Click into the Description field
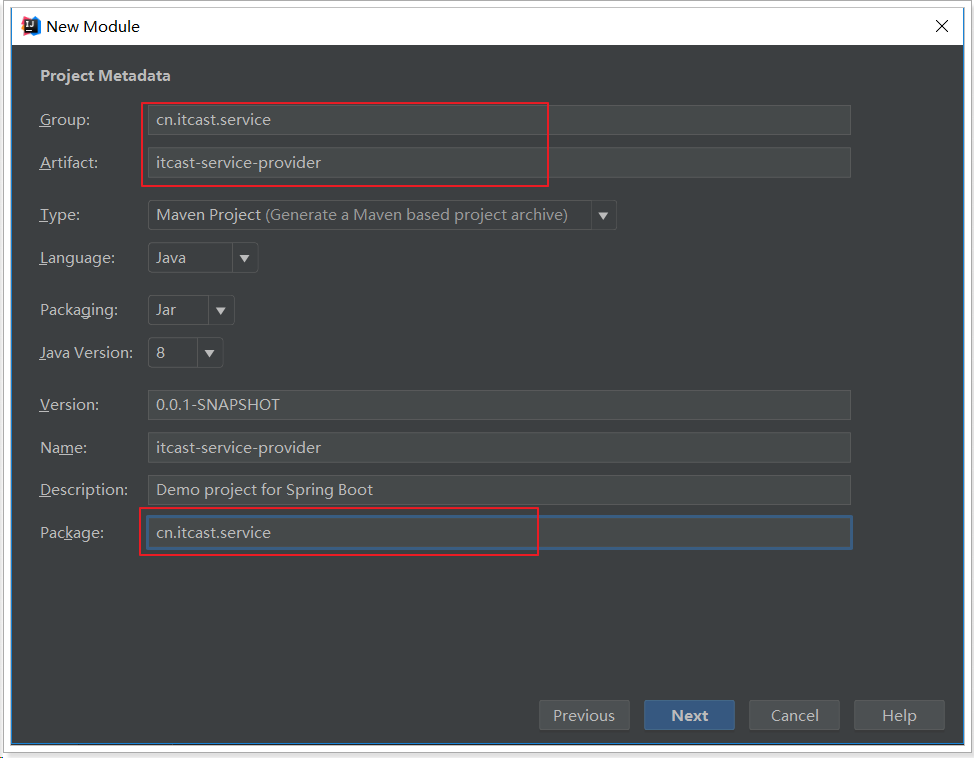 (498, 490)
